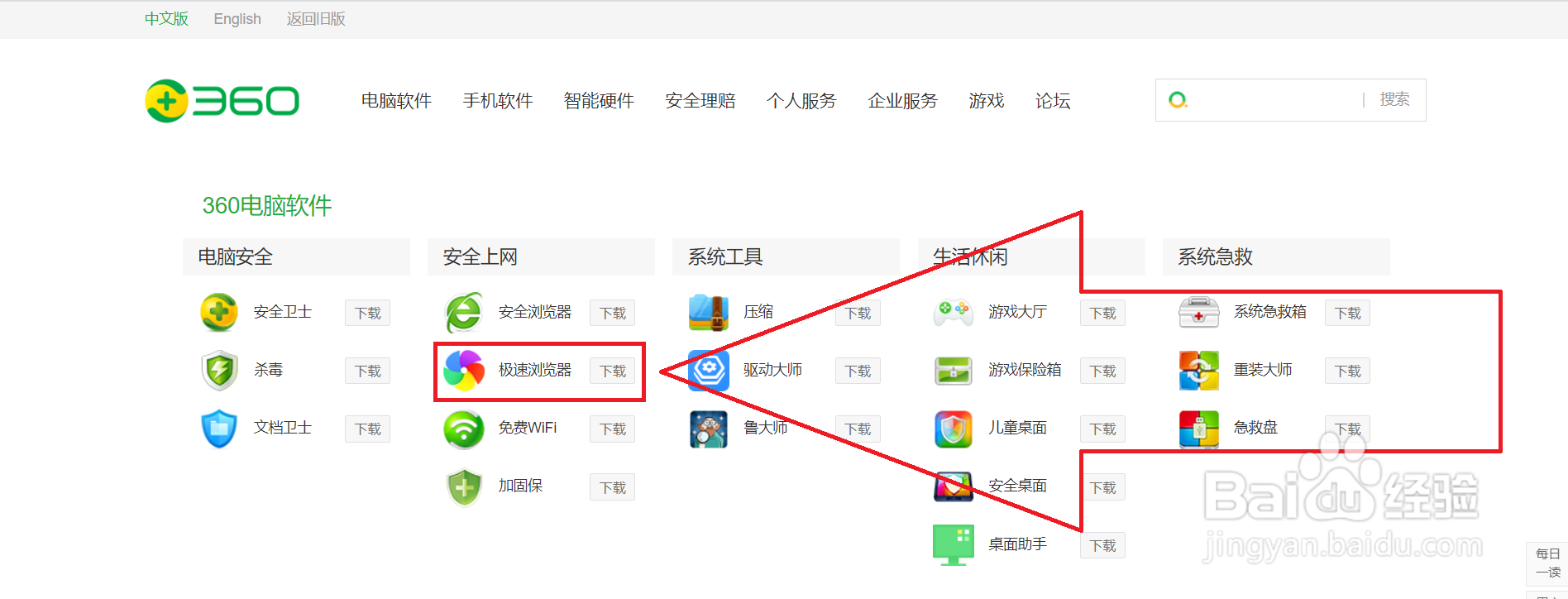Viewport: 1568px width, 599px height.
Task: Download 鲁大师
Action: [x=858, y=429]
